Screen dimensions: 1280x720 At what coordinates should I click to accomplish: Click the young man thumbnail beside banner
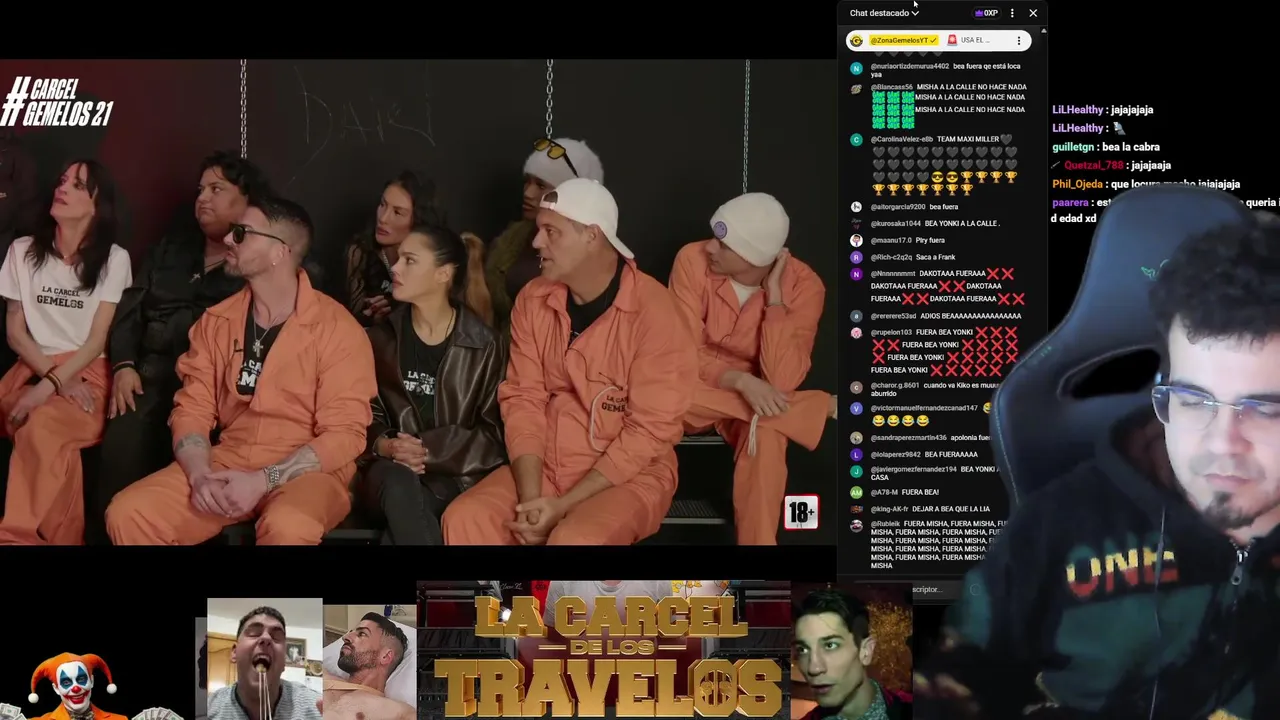pyautogui.click(x=851, y=651)
